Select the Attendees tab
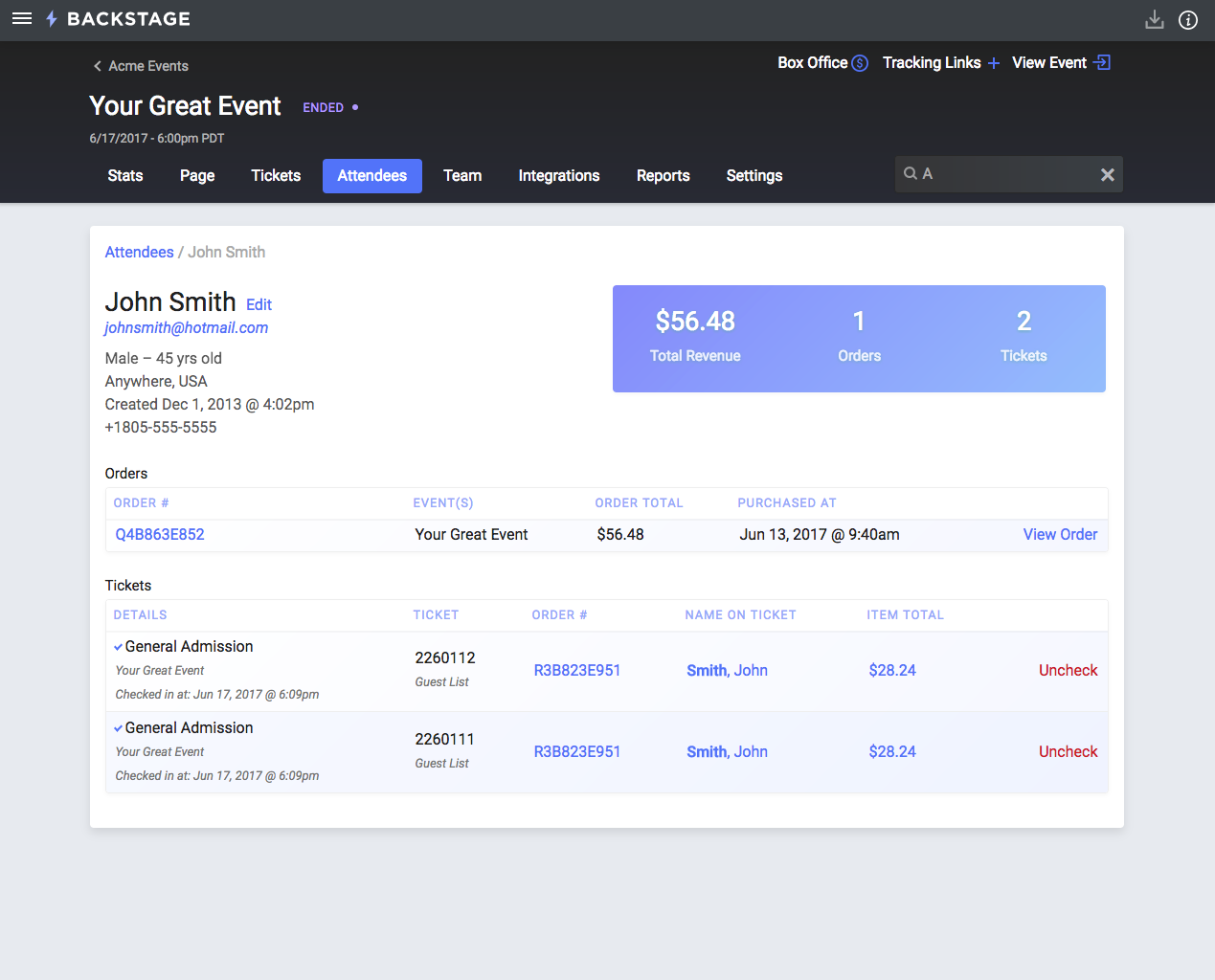Viewport: 1215px width, 980px height. [372, 176]
